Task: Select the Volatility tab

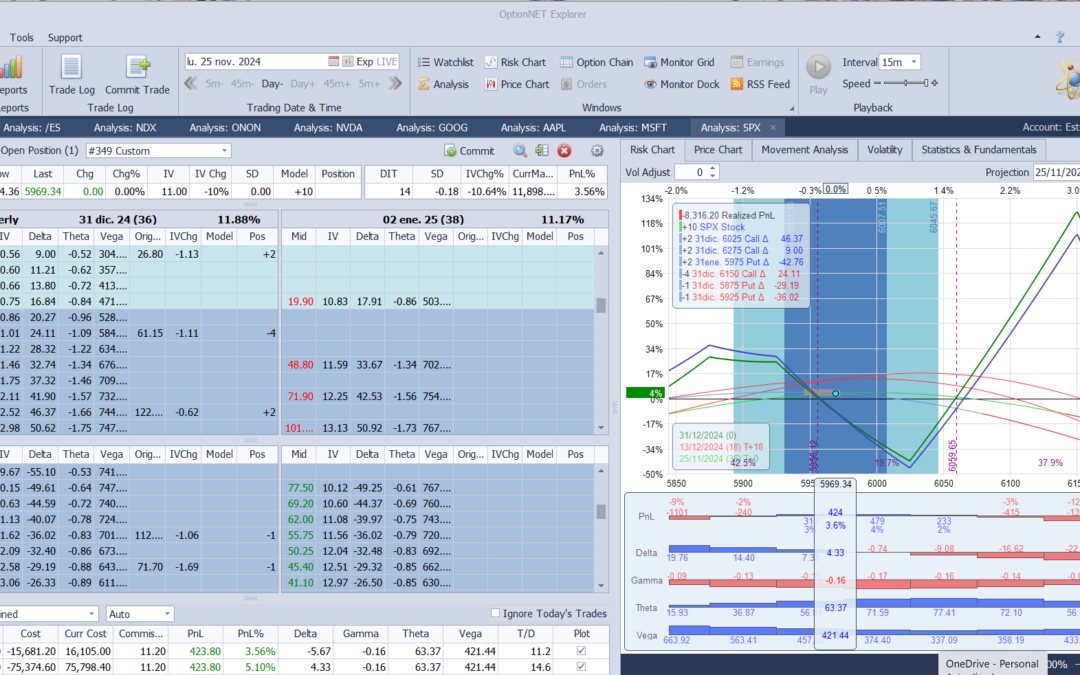Action: click(x=884, y=149)
